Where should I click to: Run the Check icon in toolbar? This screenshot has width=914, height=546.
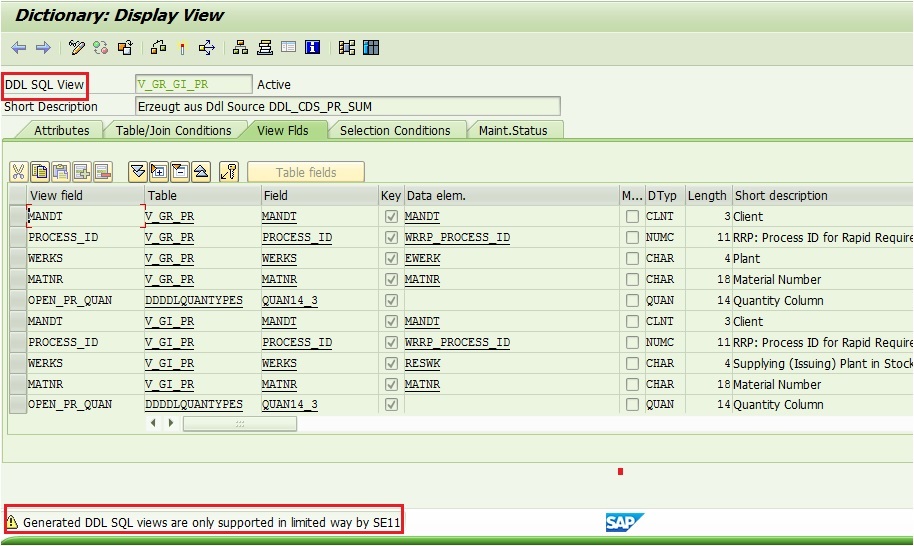tap(159, 48)
